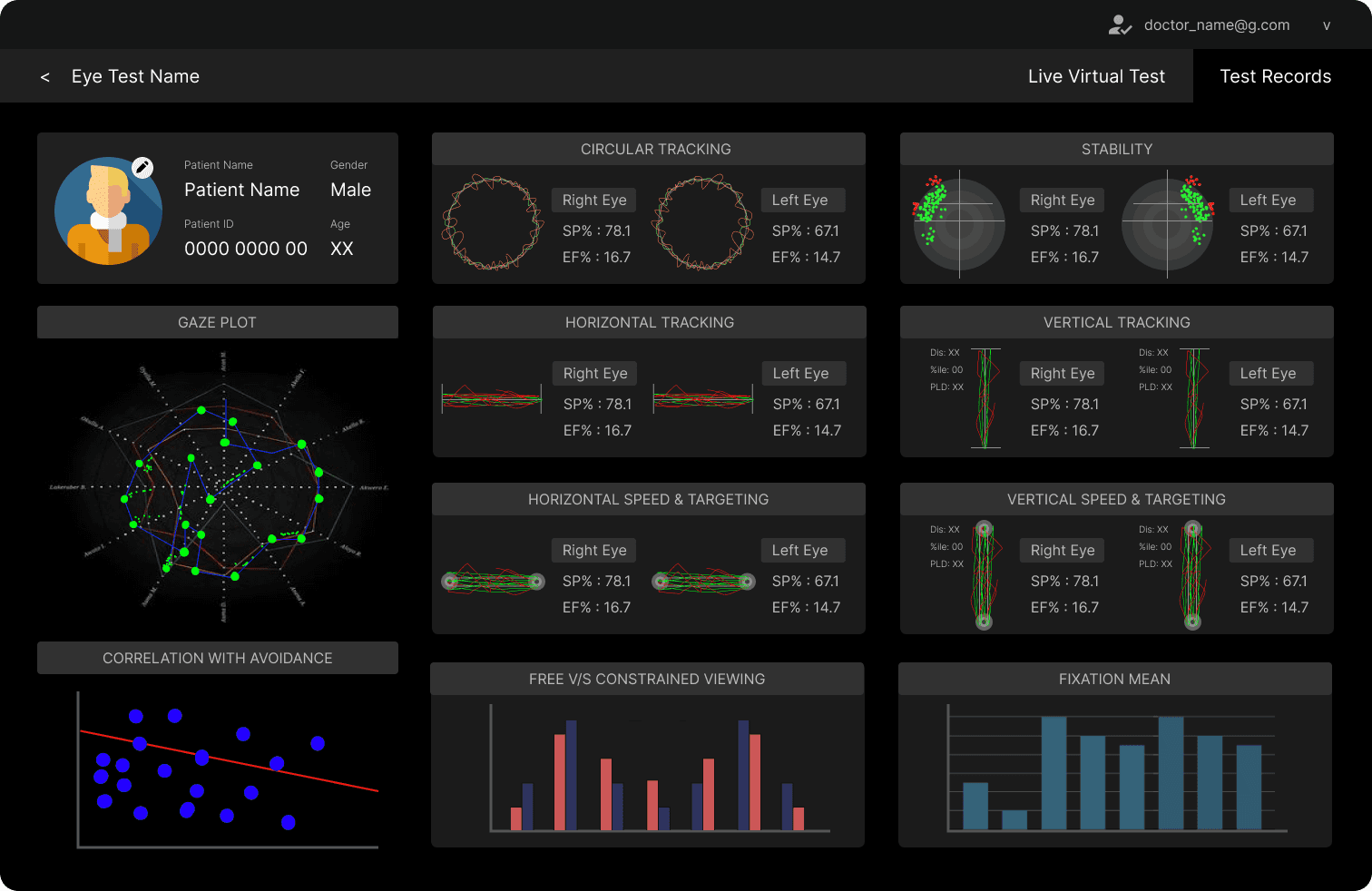Select SP% : 78.1 under Circular Tracking Right Eye

[596, 230]
